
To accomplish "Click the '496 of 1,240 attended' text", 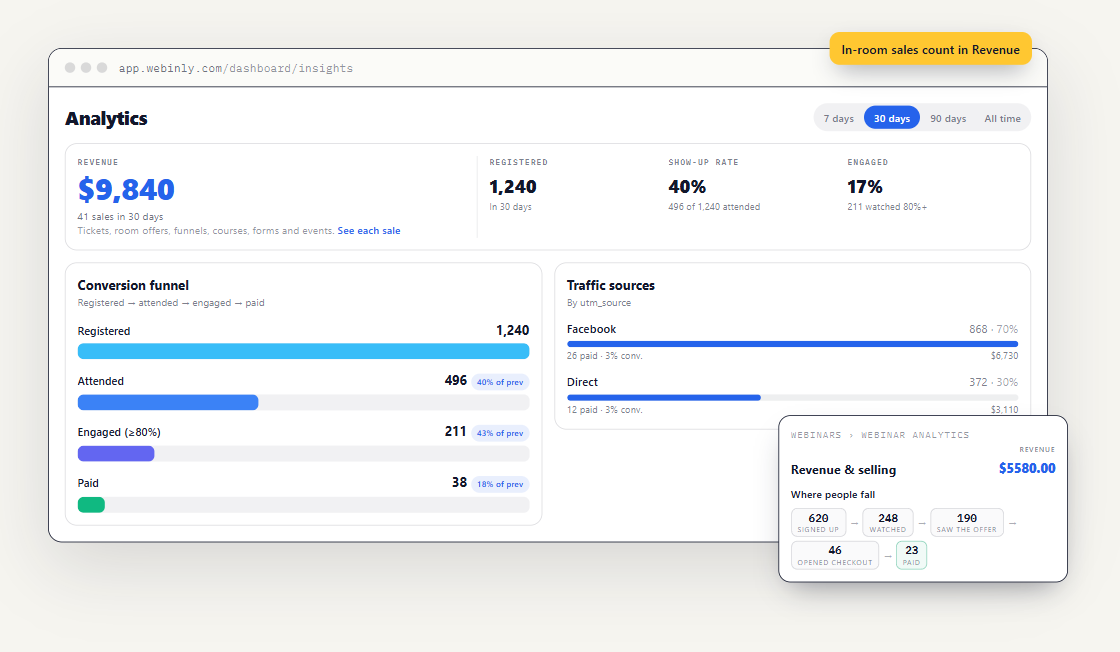I will [x=714, y=207].
